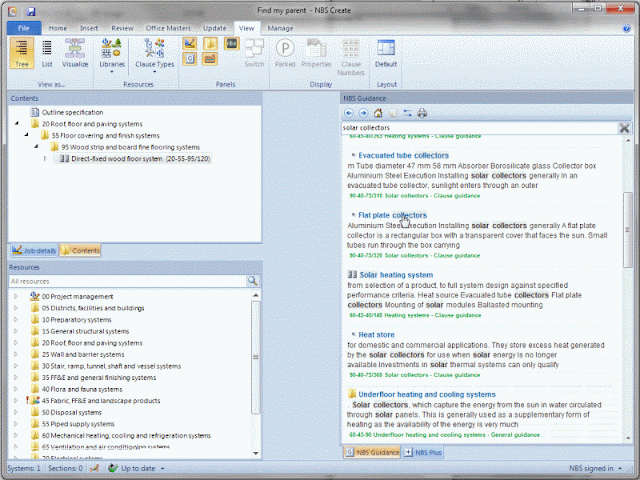
Task: Expand 05 Districts, facilities and buildings
Action: pos(16,308)
